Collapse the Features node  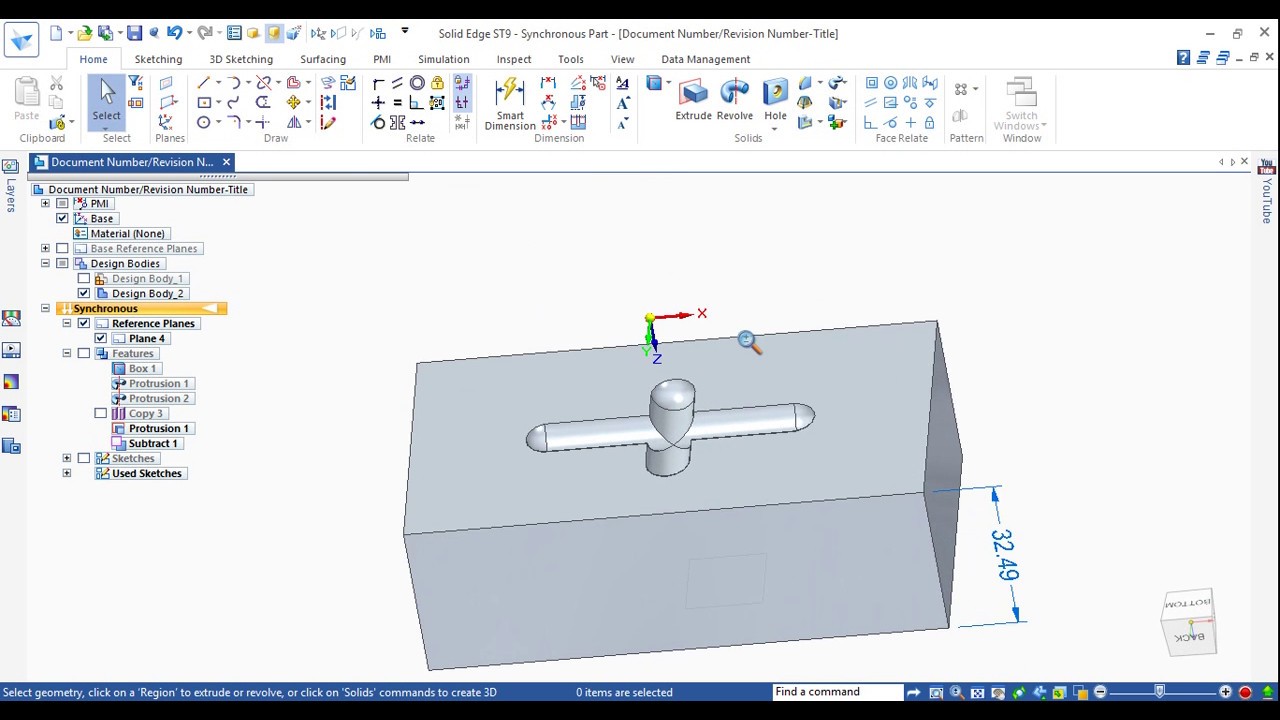coord(67,353)
